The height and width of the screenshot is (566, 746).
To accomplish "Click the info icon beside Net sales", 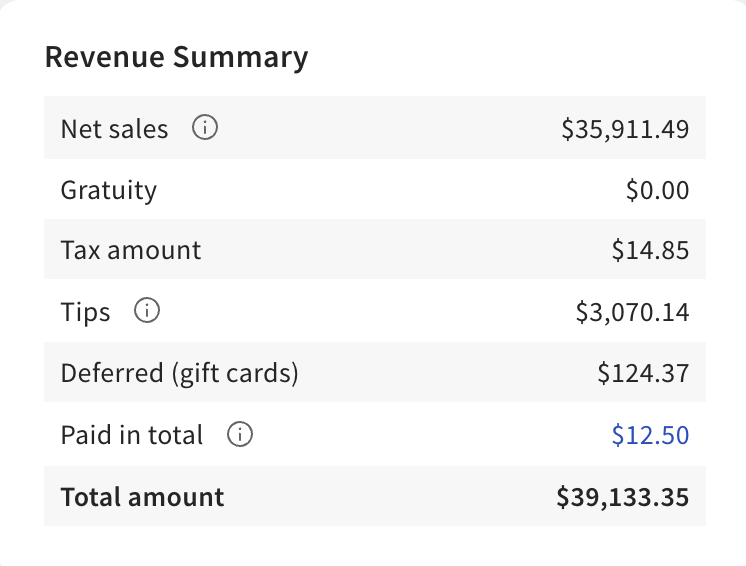I will [x=205, y=129].
